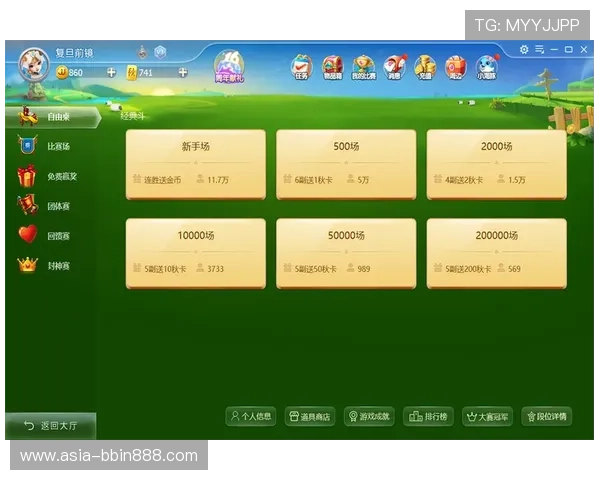Viewport: 600px width, 480px height.
Task: Open the 排行榜 leaderboard button
Action: (428, 416)
